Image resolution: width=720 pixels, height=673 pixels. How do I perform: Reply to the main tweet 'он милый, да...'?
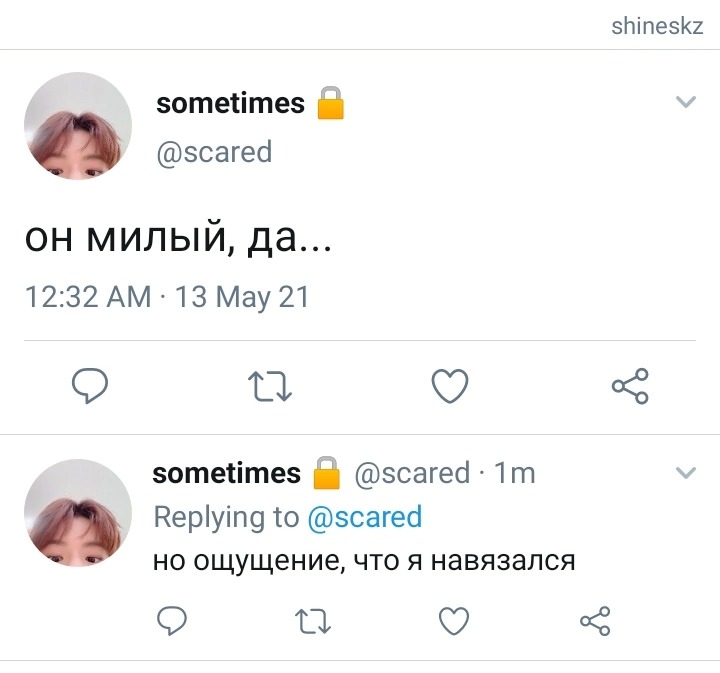click(x=90, y=386)
